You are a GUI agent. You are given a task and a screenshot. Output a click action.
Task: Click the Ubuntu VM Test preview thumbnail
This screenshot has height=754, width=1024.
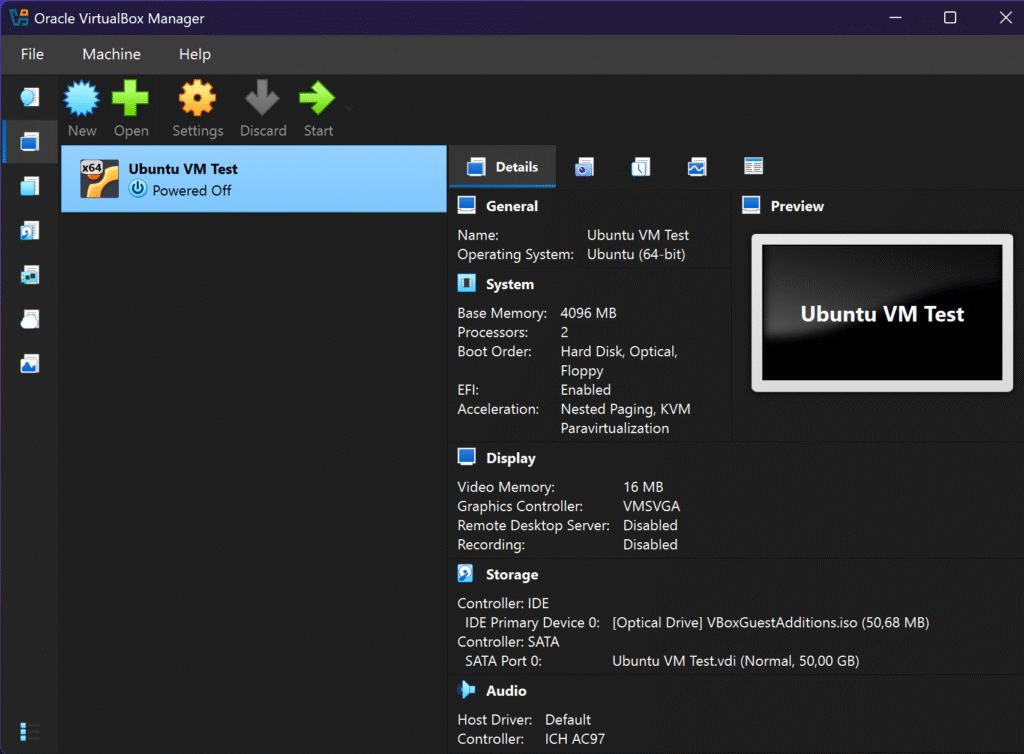881,313
